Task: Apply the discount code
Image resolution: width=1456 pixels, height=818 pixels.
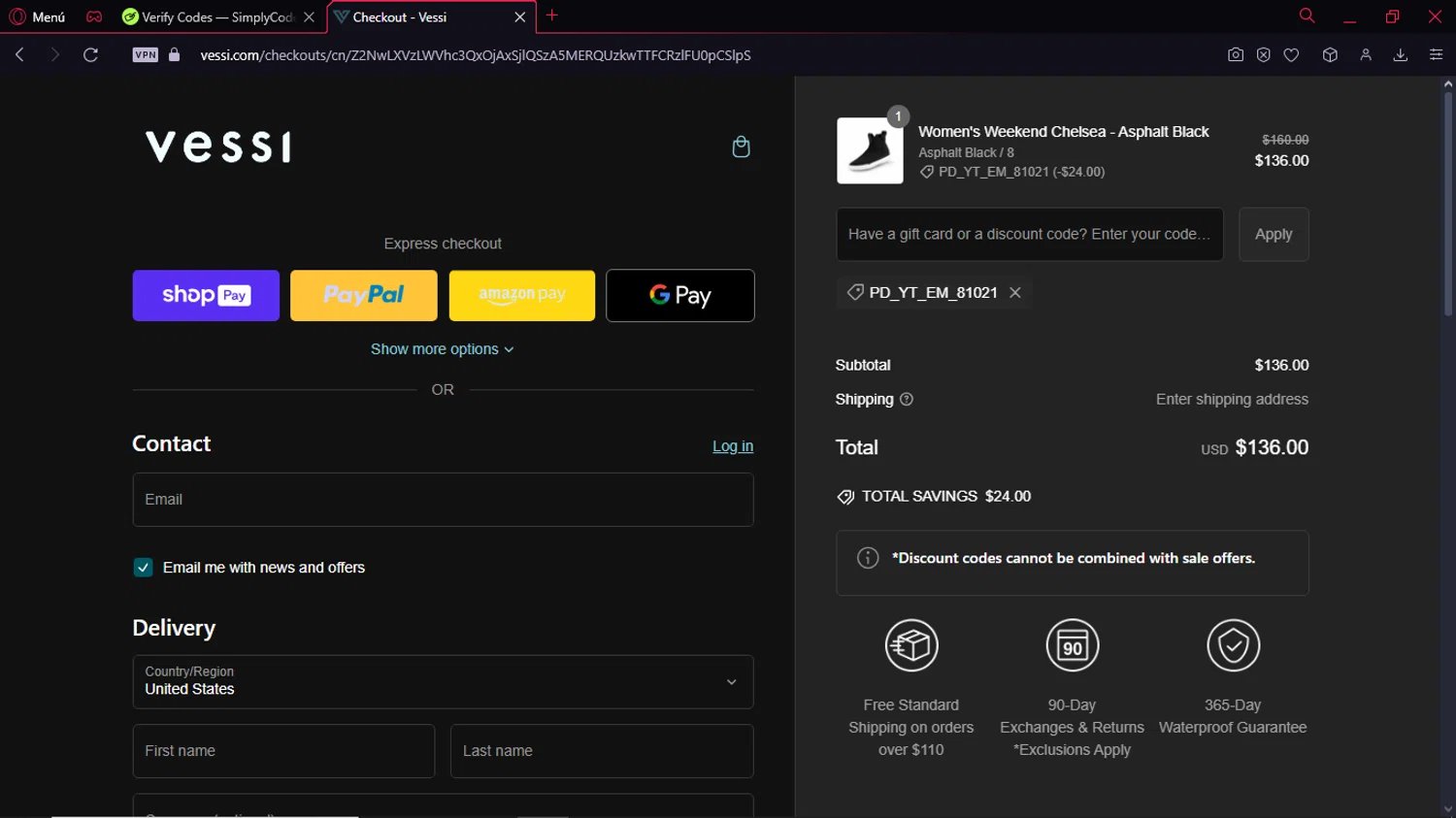Action: click(x=1274, y=234)
